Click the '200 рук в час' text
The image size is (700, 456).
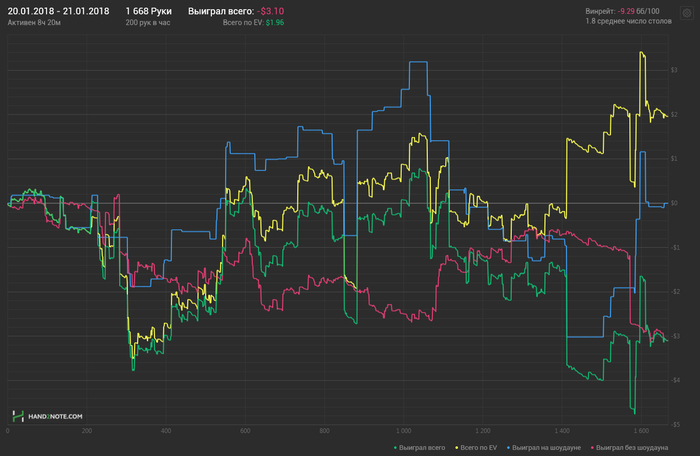click(148, 22)
